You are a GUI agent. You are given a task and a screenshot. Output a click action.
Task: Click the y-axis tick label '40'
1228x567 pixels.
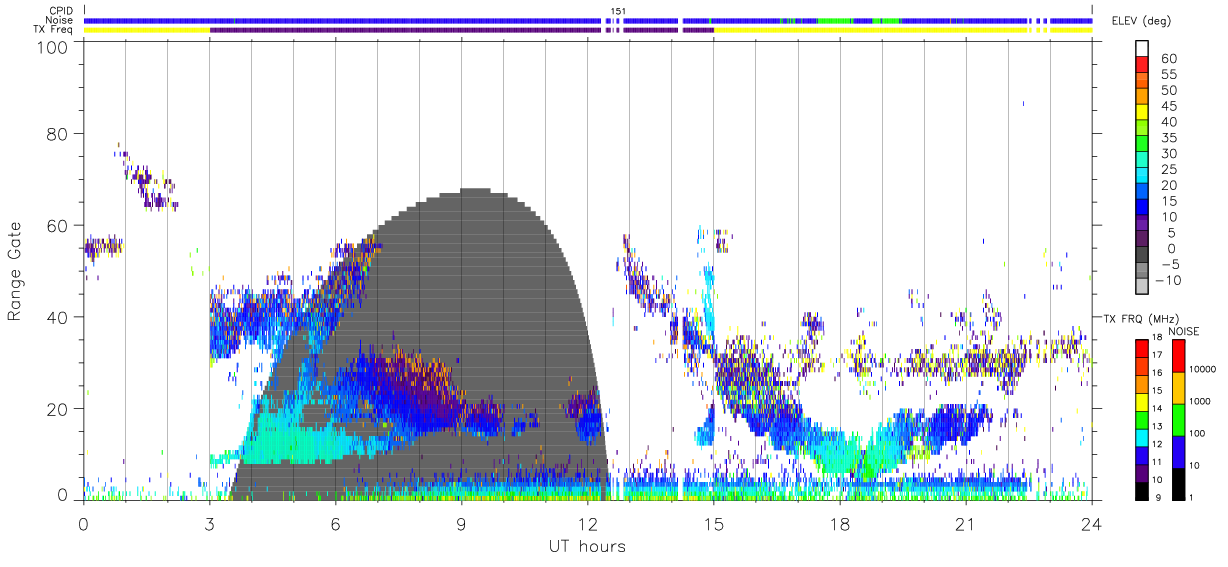point(60,317)
